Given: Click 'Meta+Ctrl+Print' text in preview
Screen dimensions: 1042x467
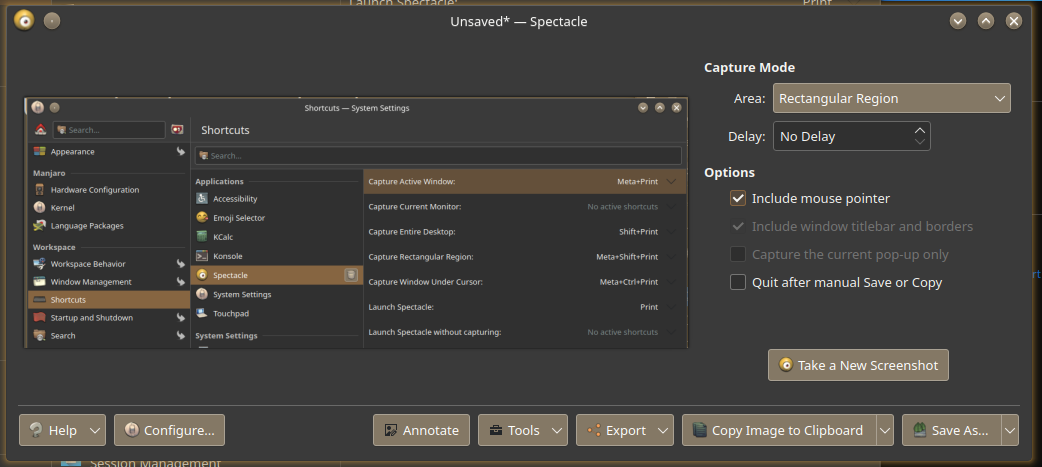Looking at the screenshot, I should (x=629, y=282).
